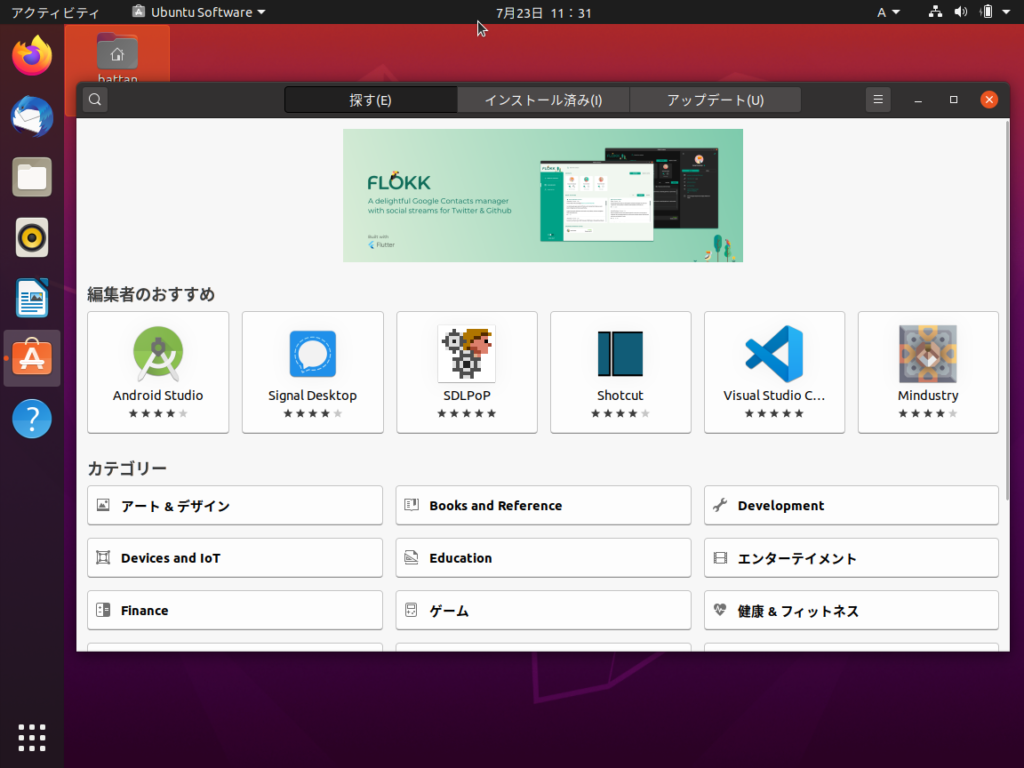Click the volume icon in top bar

(x=961, y=12)
